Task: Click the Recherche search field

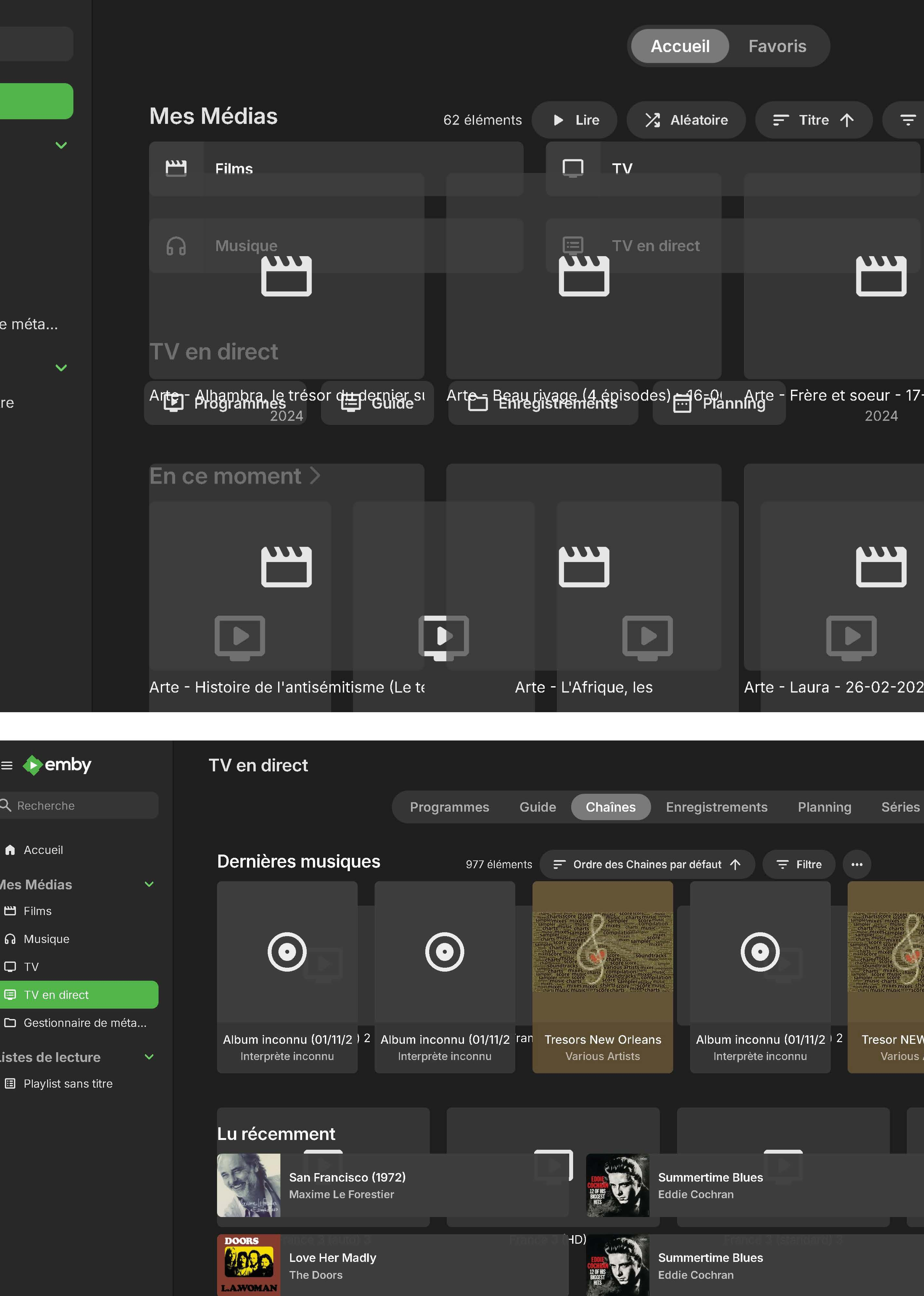Action: tap(79, 805)
